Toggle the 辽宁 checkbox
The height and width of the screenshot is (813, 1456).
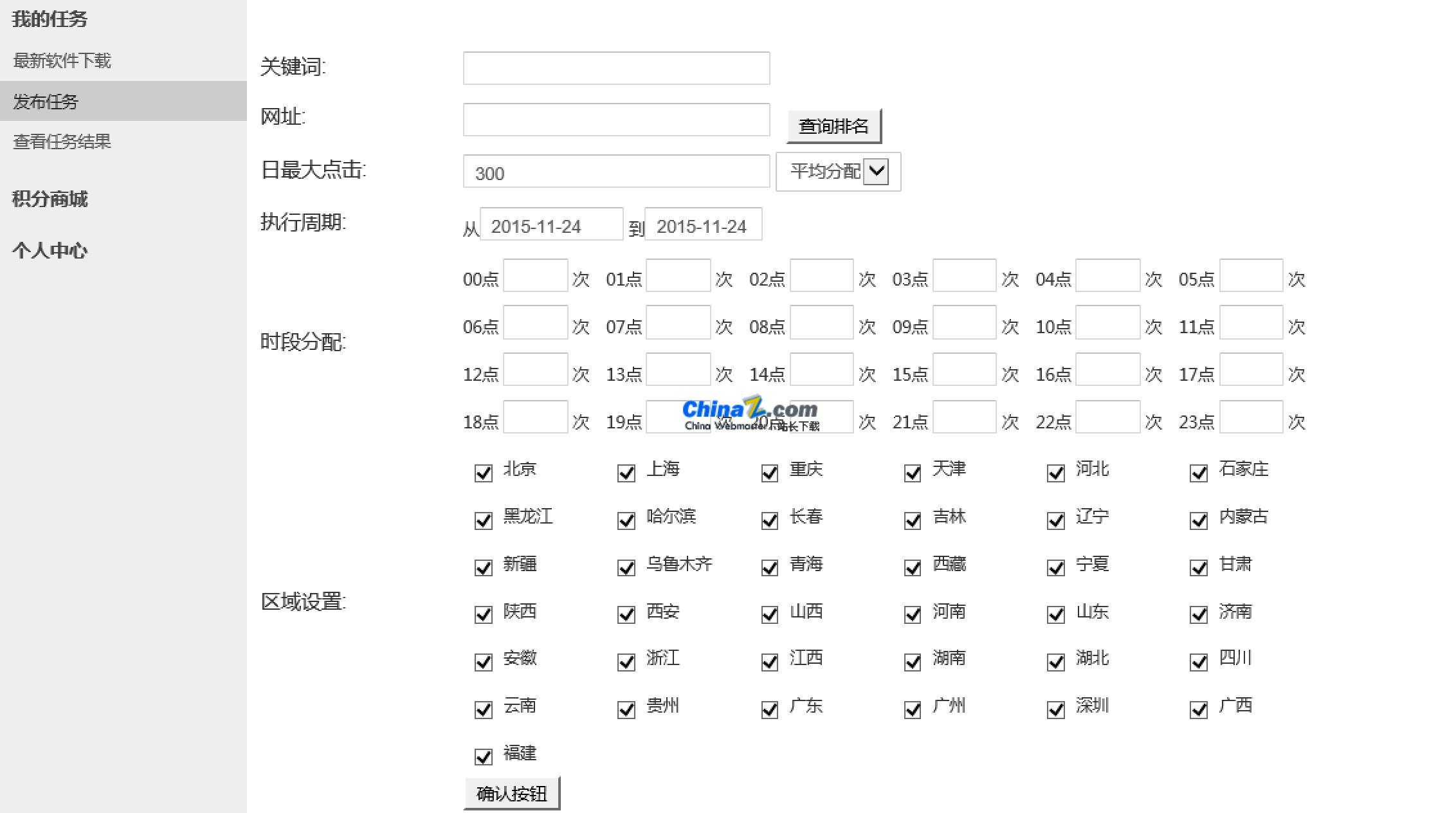click(1056, 520)
